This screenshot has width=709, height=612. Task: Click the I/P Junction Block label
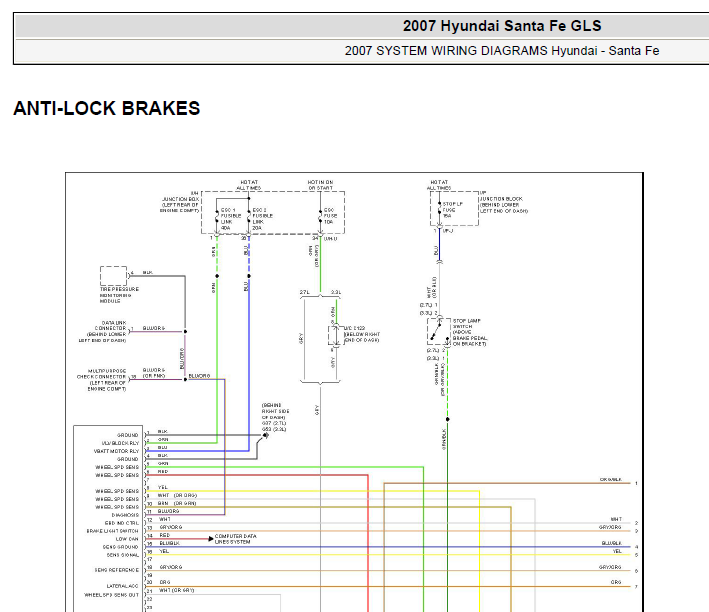point(503,202)
